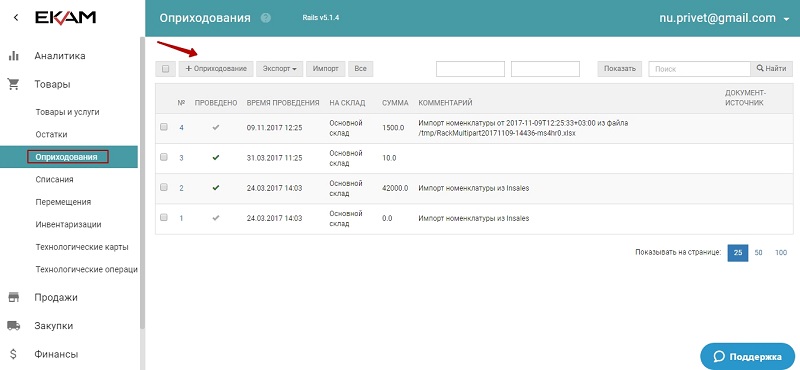The width and height of the screenshot is (800, 370).
Task: Click the Поиск search field
Action: click(699, 69)
